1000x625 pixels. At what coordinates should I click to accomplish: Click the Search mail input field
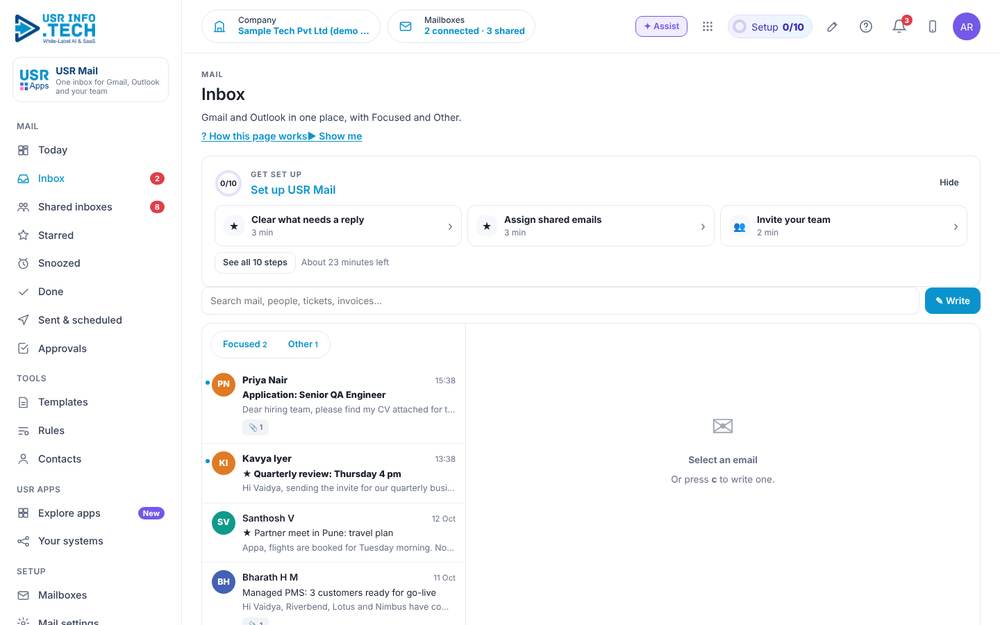click(561, 301)
